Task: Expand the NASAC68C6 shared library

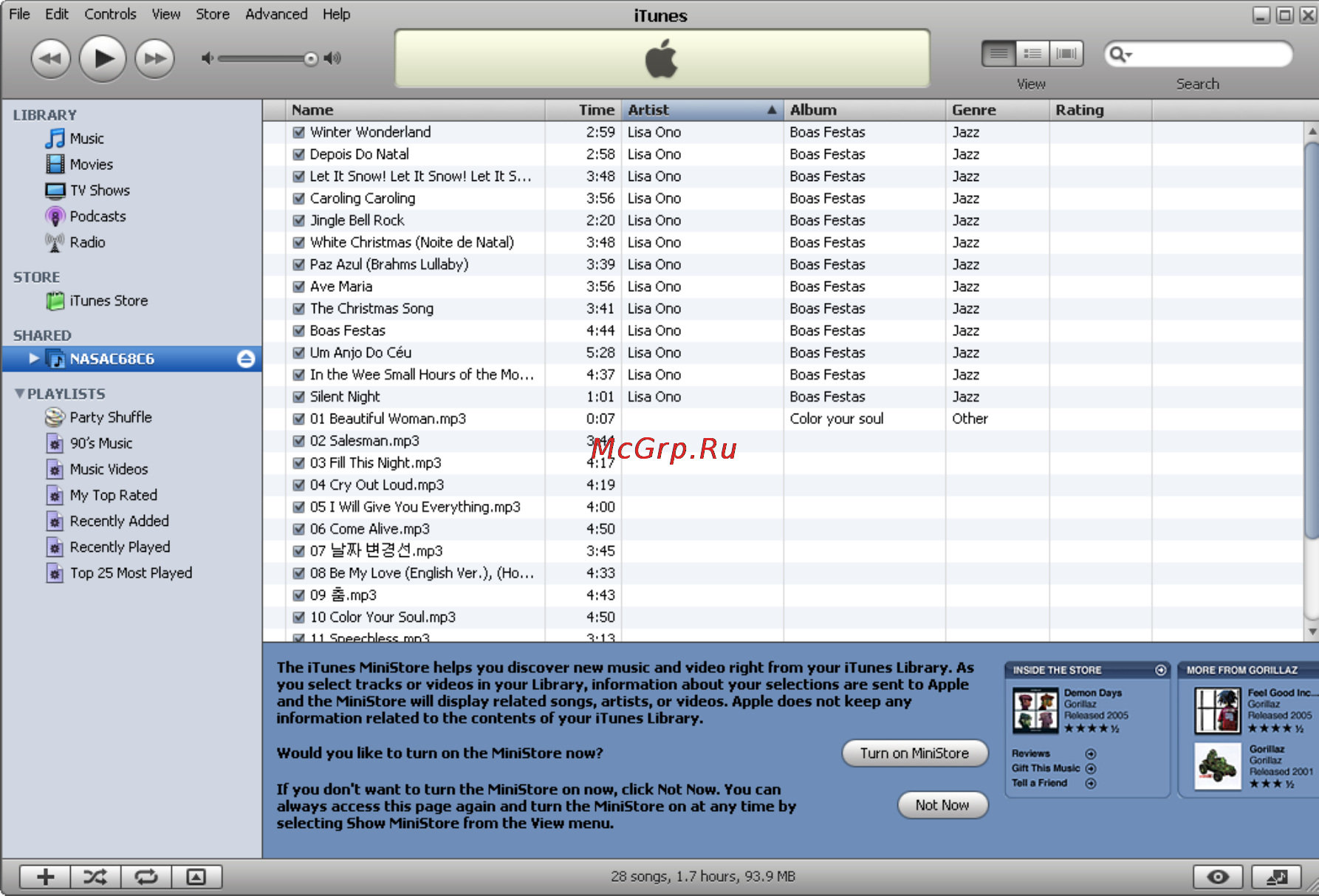Action: (33, 358)
